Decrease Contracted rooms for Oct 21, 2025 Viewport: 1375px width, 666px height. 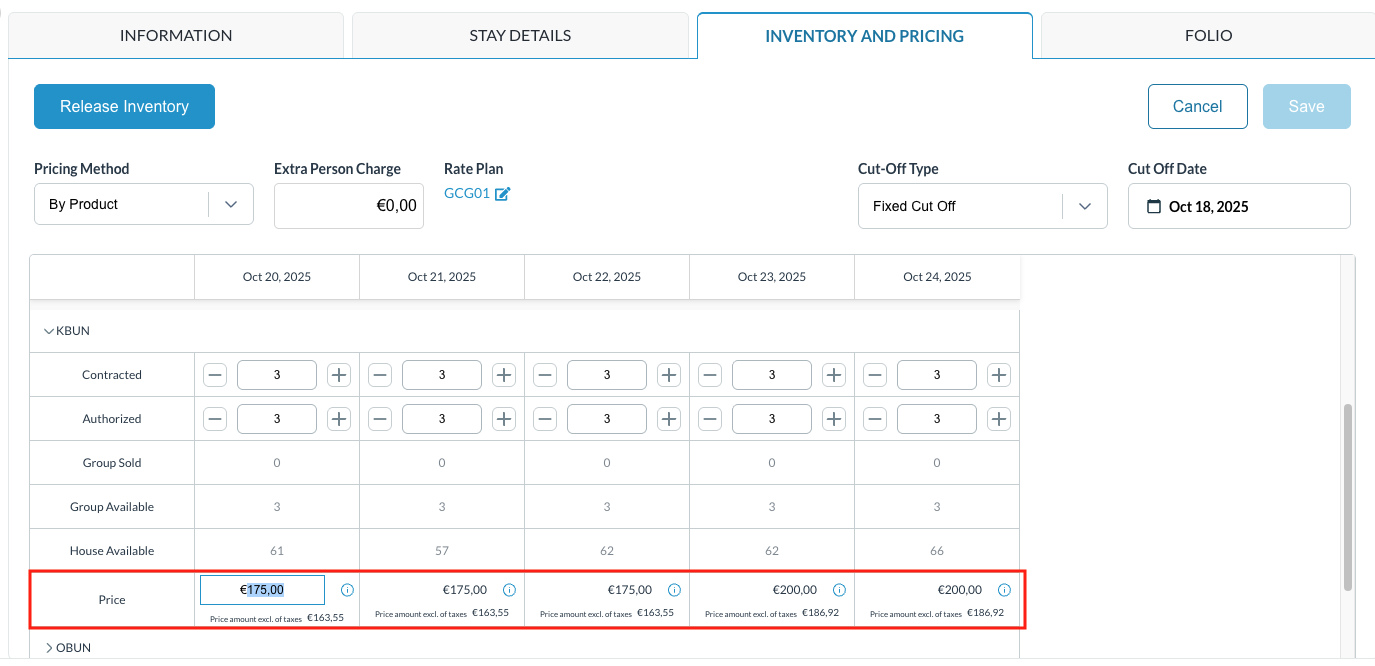pyautogui.click(x=380, y=375)
